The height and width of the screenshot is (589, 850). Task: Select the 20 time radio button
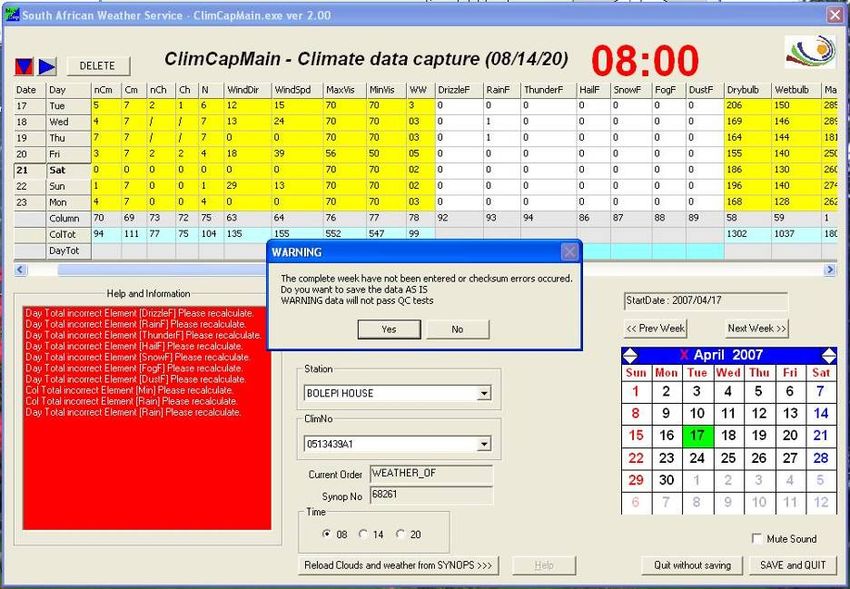tap(400, 534)
